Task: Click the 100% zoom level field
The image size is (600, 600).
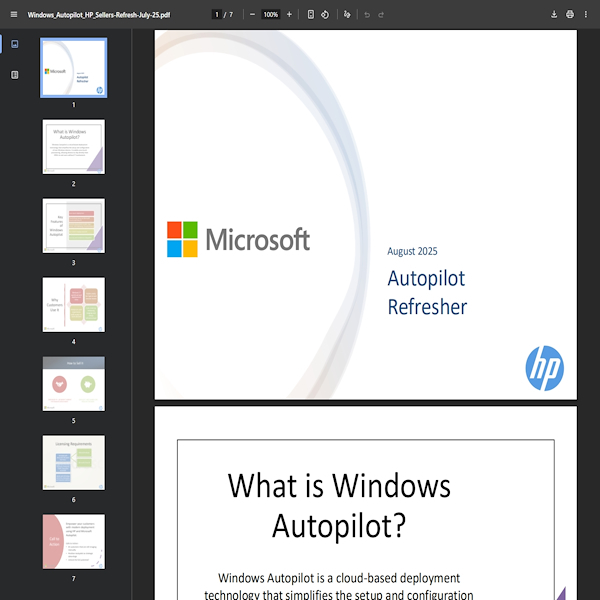Action: click(x=271, y=15)
